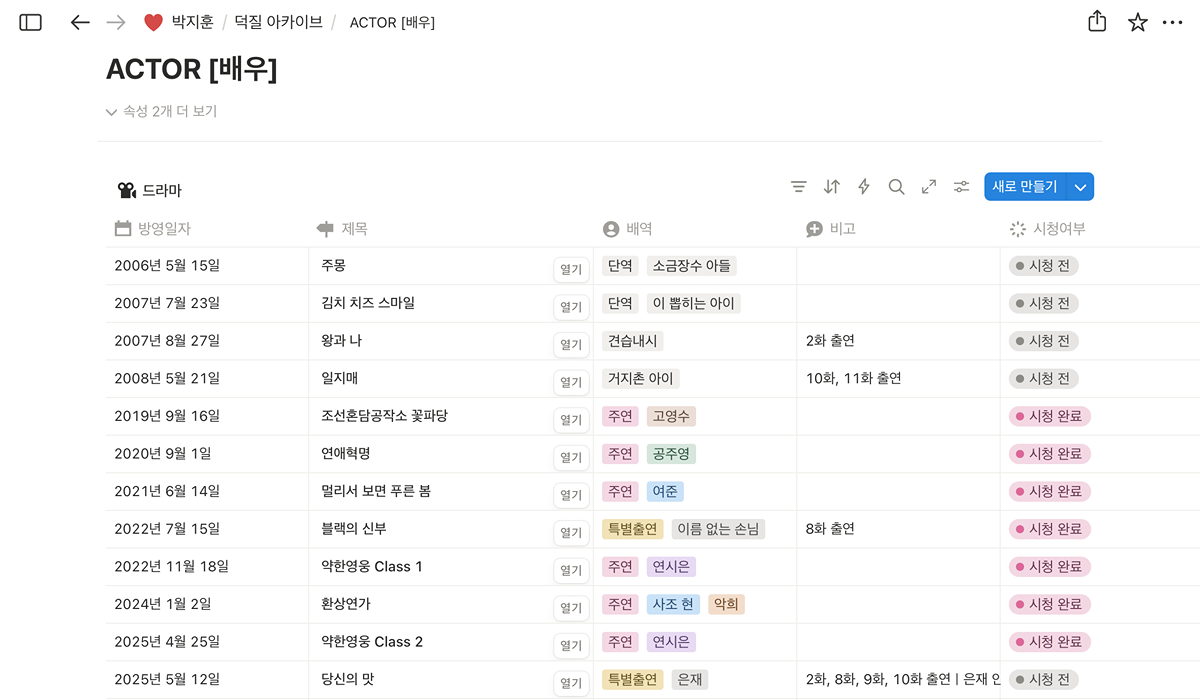Toggle the sidebar panel icon
Image resolution: width=1200 pixels, height=700 pixels.
pos(31,22)
